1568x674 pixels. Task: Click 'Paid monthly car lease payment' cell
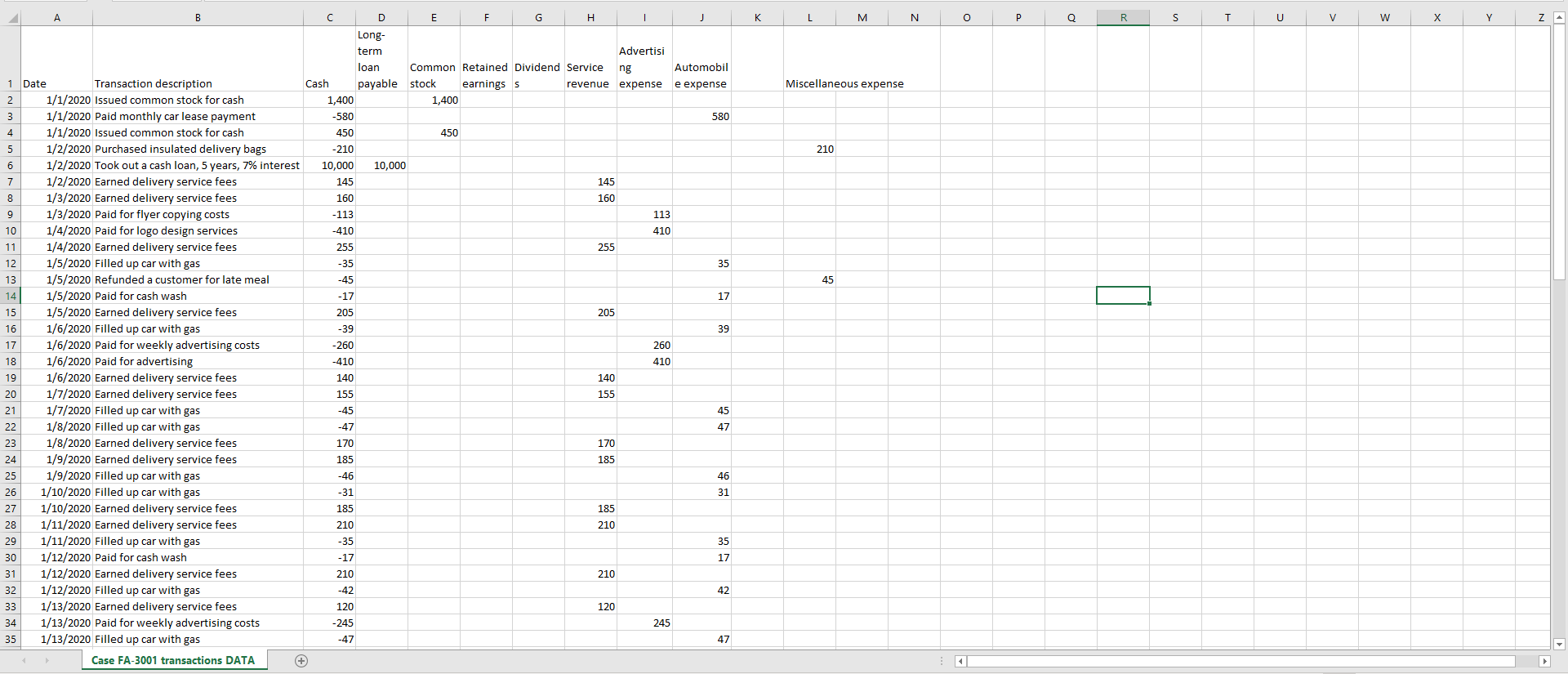[x=198, y=116]
